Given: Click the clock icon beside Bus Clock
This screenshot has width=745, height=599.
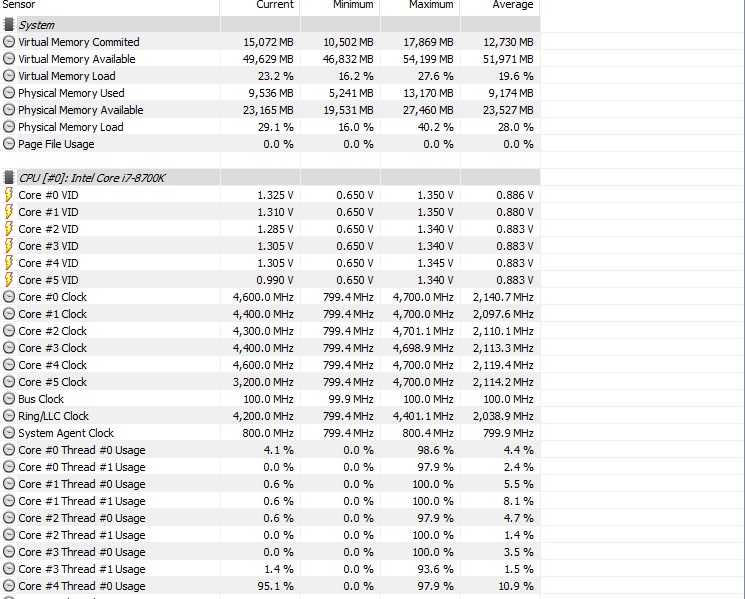Looking at the screenshot, I should [9, 399].
